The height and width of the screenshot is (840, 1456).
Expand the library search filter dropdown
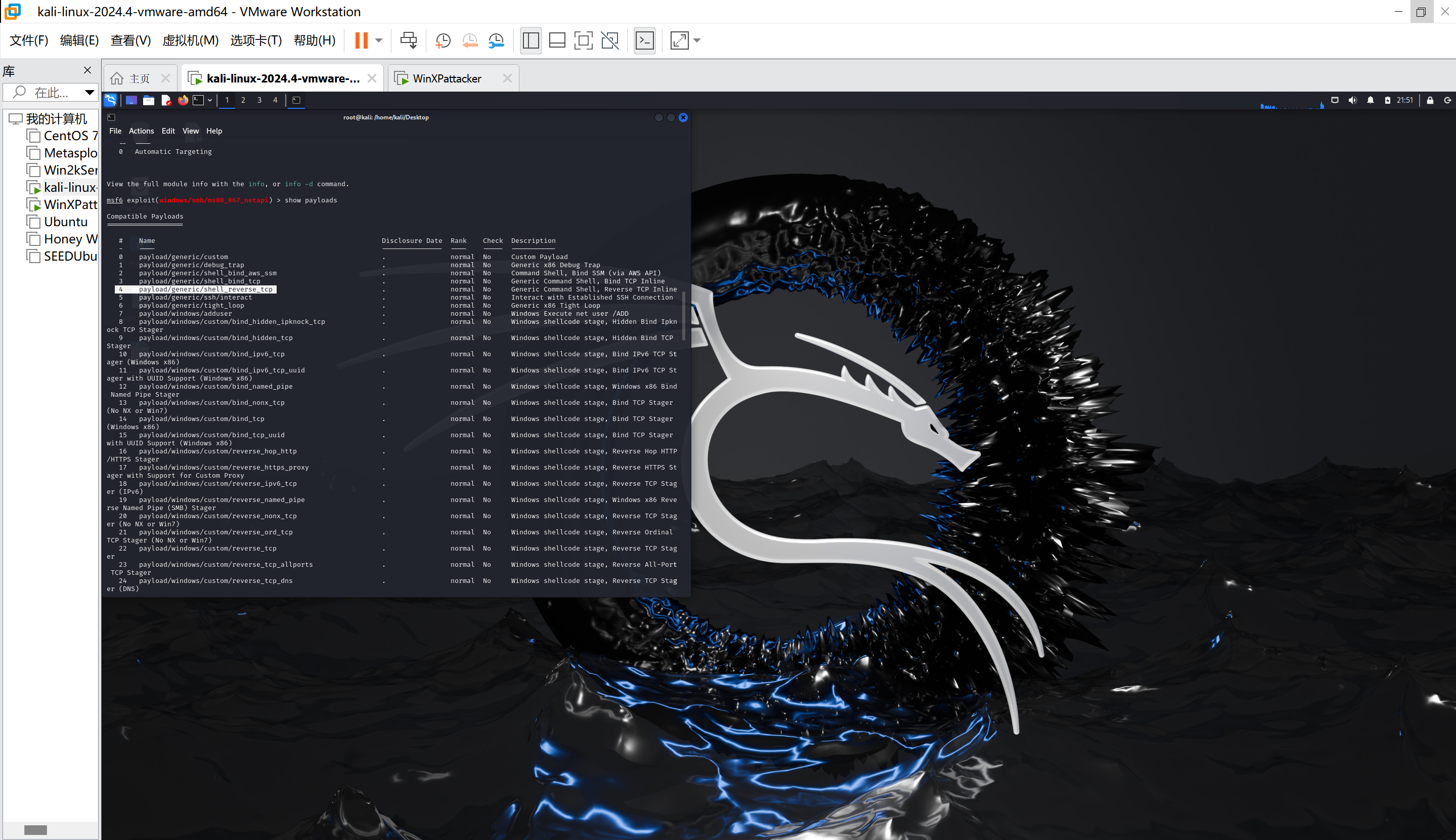(x=90, y=92)
